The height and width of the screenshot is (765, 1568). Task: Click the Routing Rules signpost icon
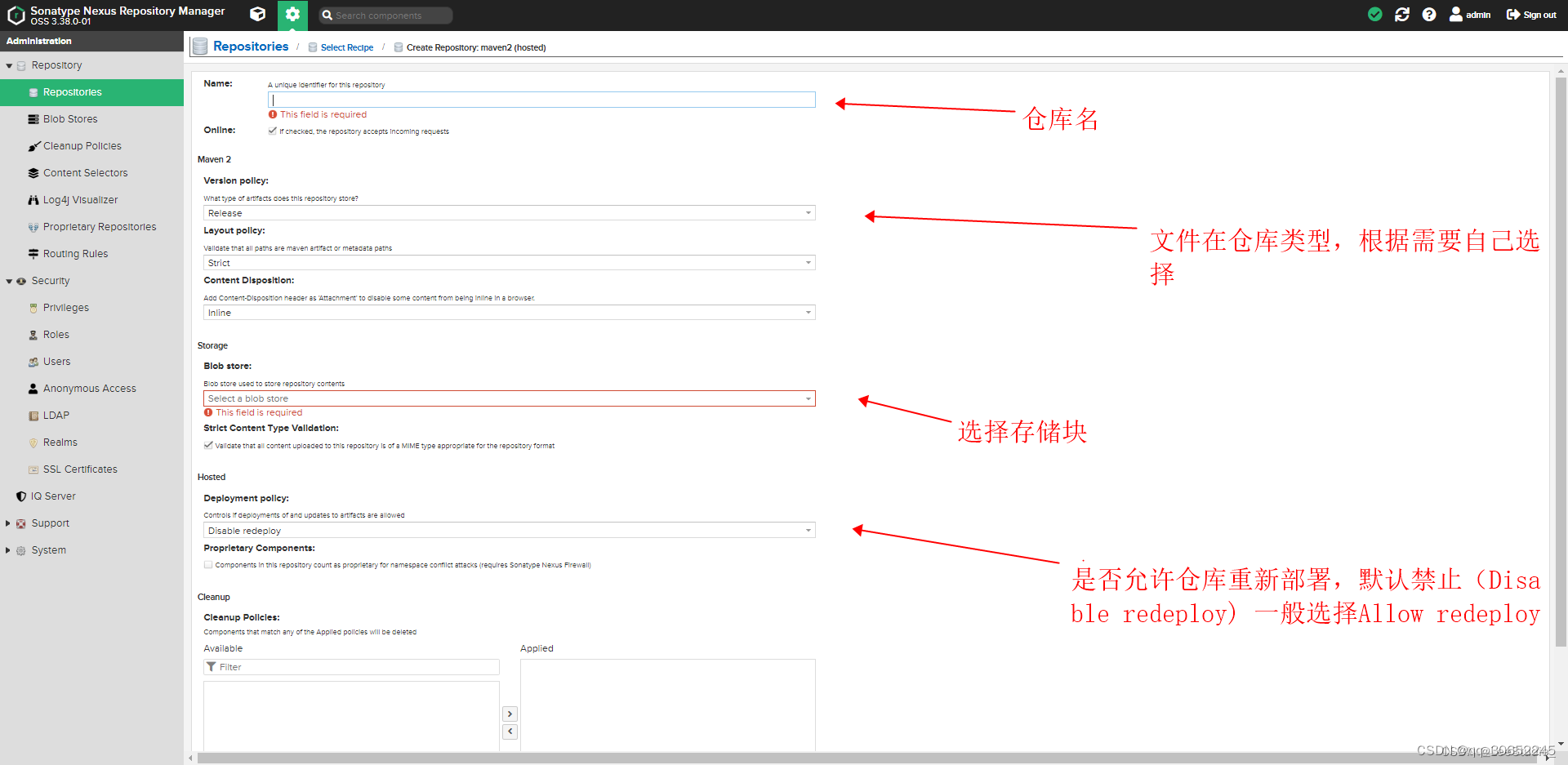click(33, 254)
